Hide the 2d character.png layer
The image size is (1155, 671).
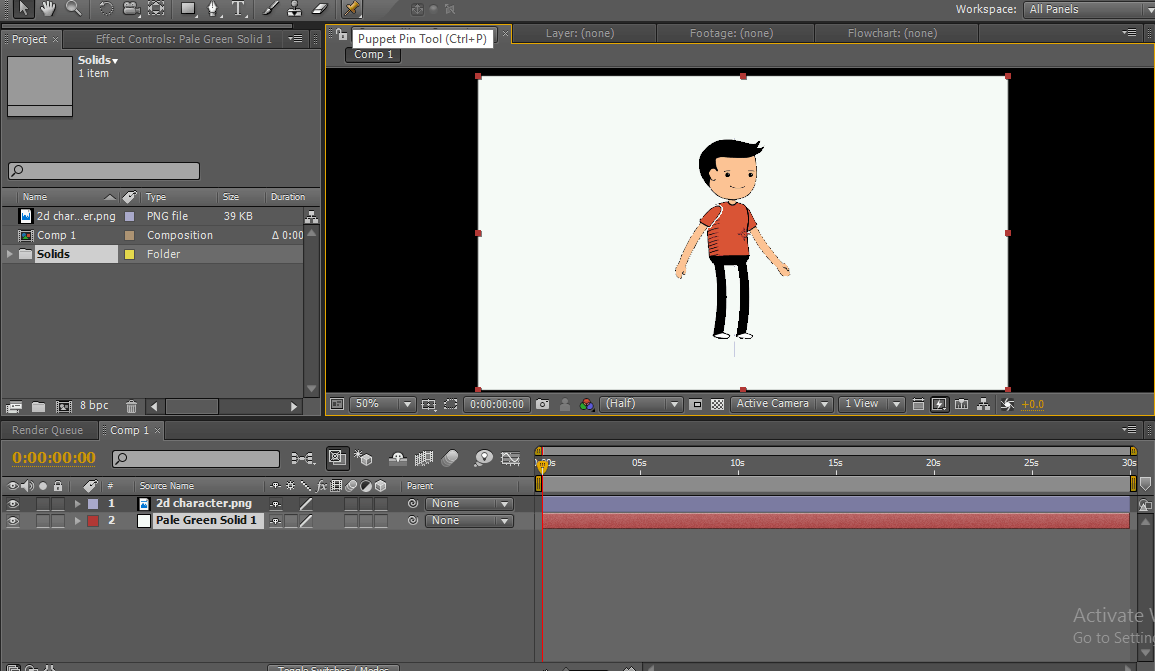[x=12, y=503]
